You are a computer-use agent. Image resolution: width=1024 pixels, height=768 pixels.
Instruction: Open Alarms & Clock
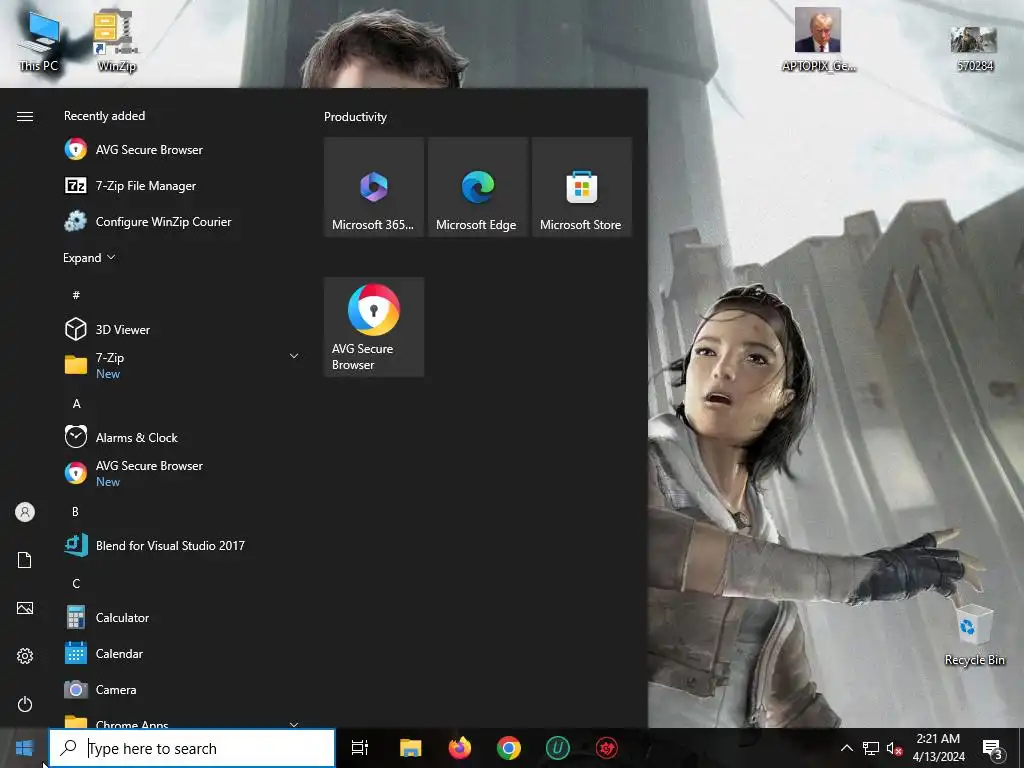180,437
